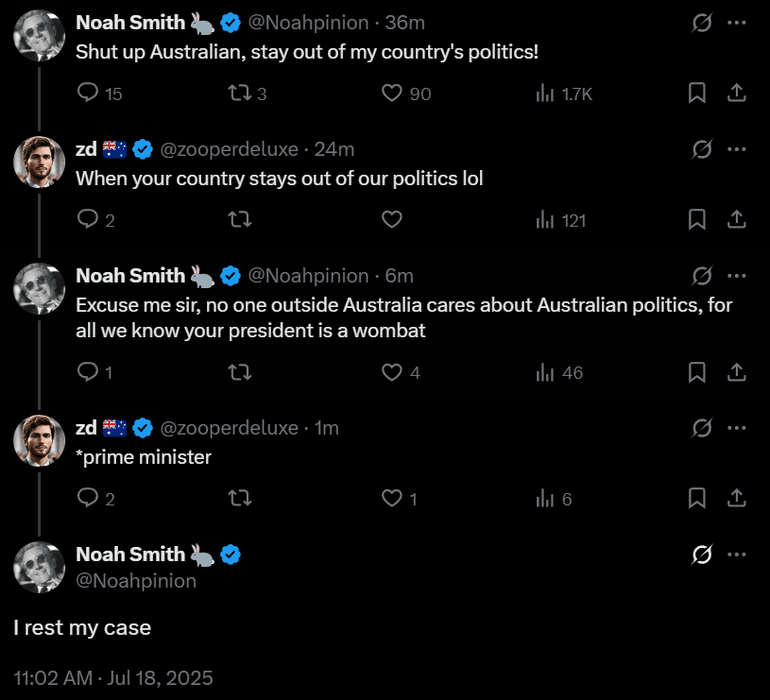Open @Noahpinion handle under final tweet
The height and width of the screenshot is (700, 770).
(136, 580)
